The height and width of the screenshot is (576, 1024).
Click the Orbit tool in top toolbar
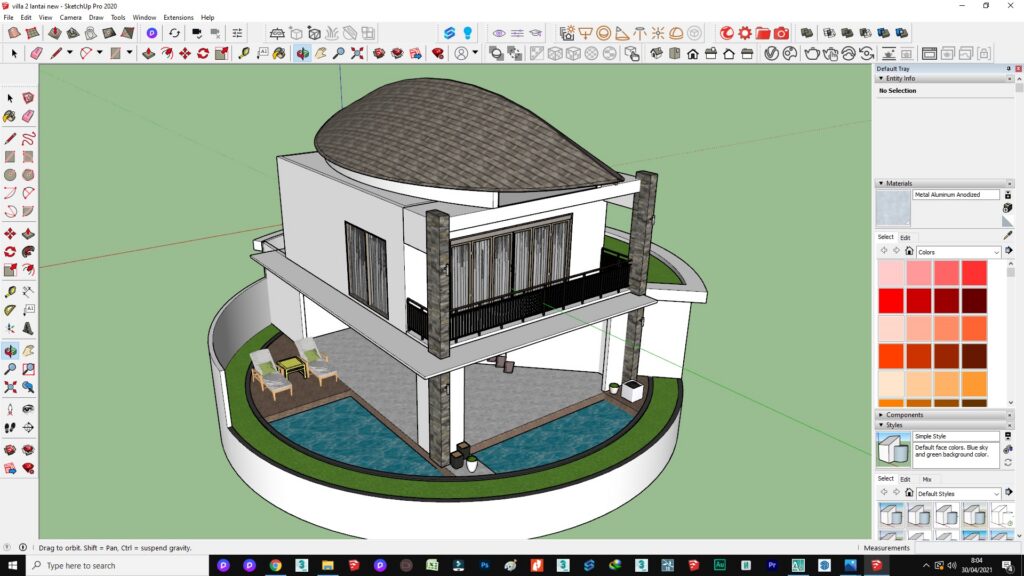tap(302, 54)
